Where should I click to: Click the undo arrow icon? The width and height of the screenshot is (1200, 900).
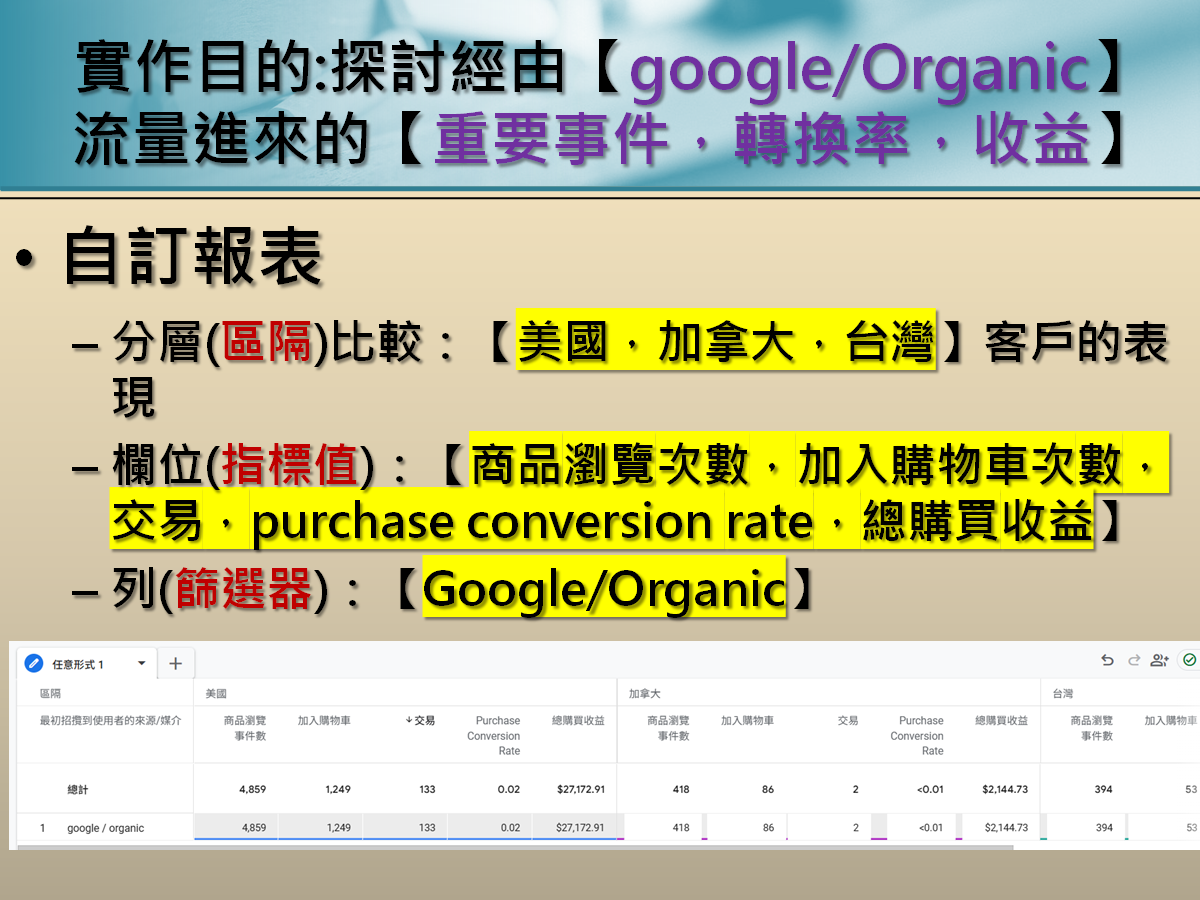click(x=1107, y=660)
